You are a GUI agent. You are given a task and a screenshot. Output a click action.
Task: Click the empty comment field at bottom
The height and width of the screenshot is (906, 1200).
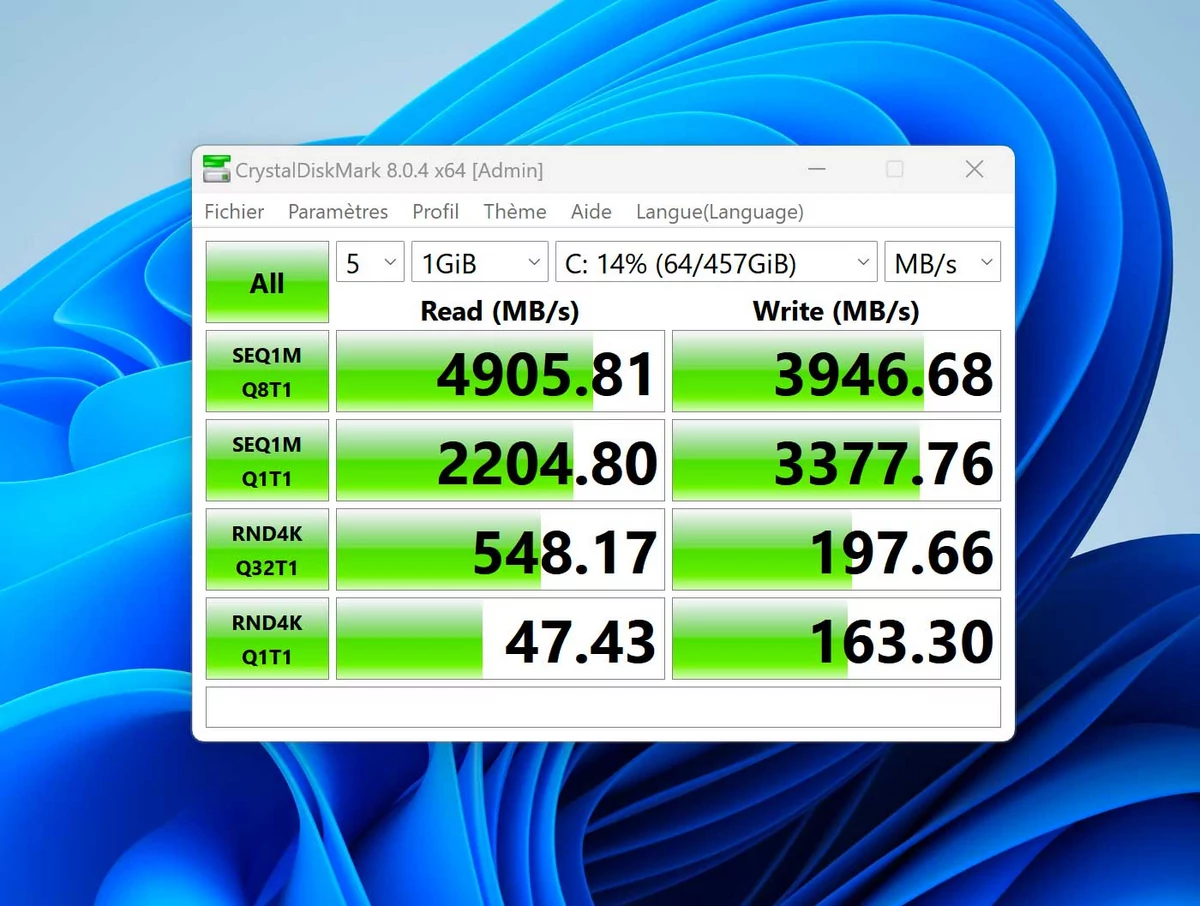click(603, 707)
